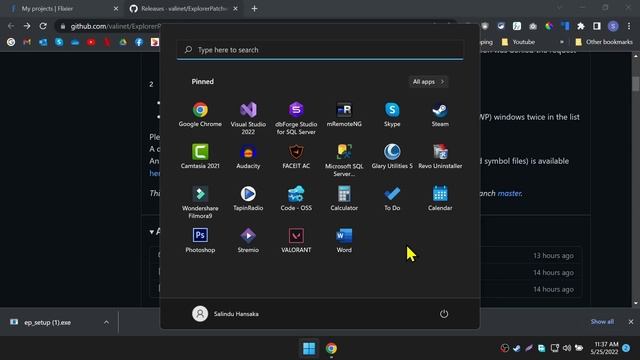Open volume control in system tray
Screen dimensions: 640x360
click(x=567, y=348)
